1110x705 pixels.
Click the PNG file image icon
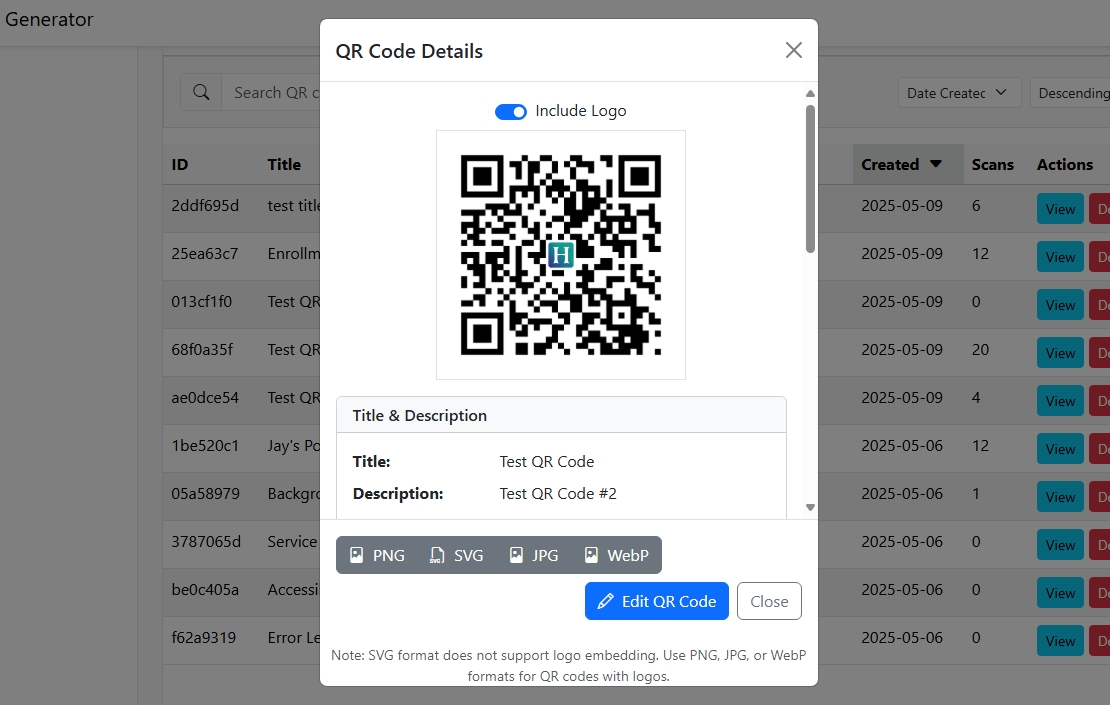coord(357,556)
